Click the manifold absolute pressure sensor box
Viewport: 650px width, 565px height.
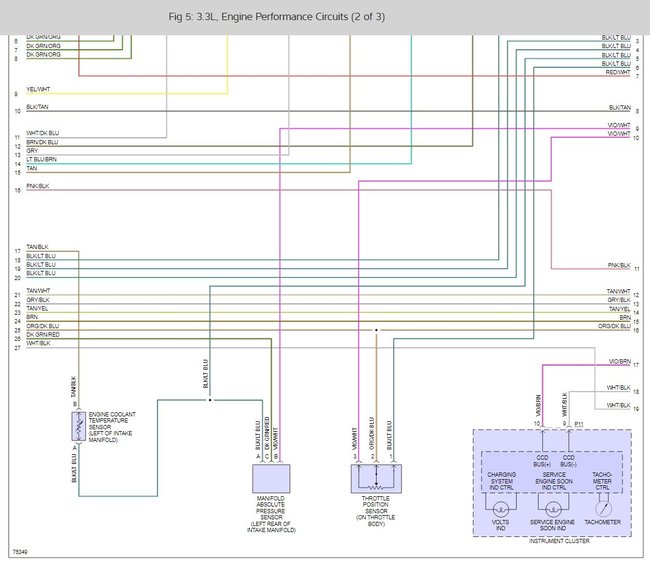click(x=271, y=478)
